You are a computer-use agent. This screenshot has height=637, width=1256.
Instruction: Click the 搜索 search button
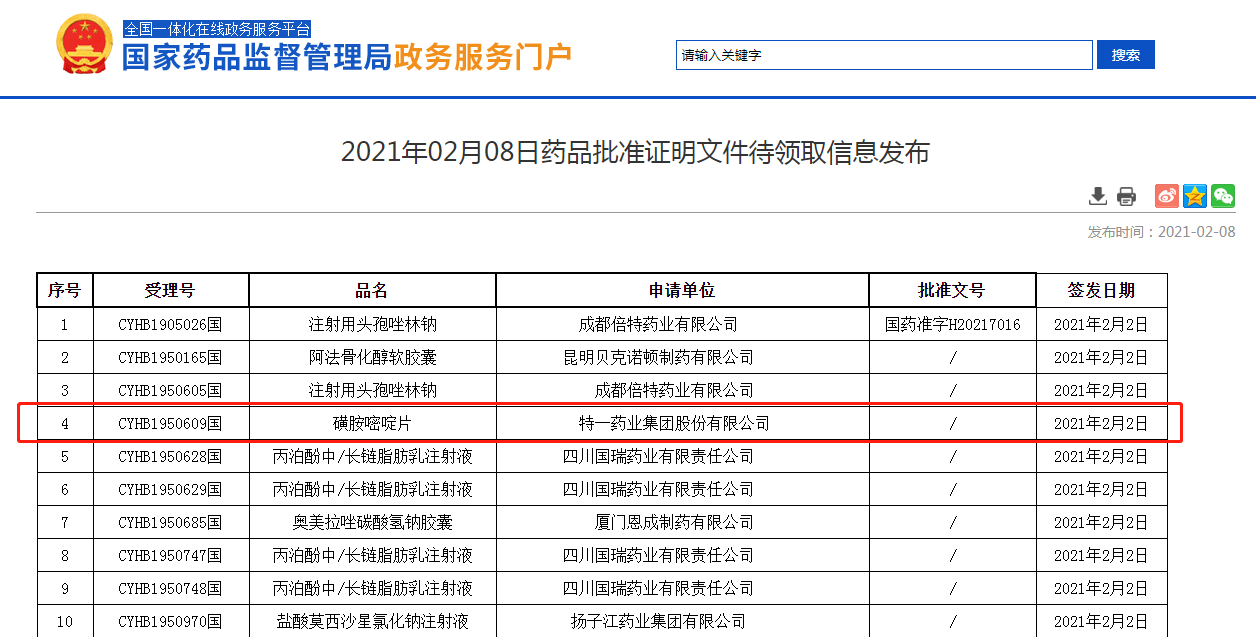1125,55
